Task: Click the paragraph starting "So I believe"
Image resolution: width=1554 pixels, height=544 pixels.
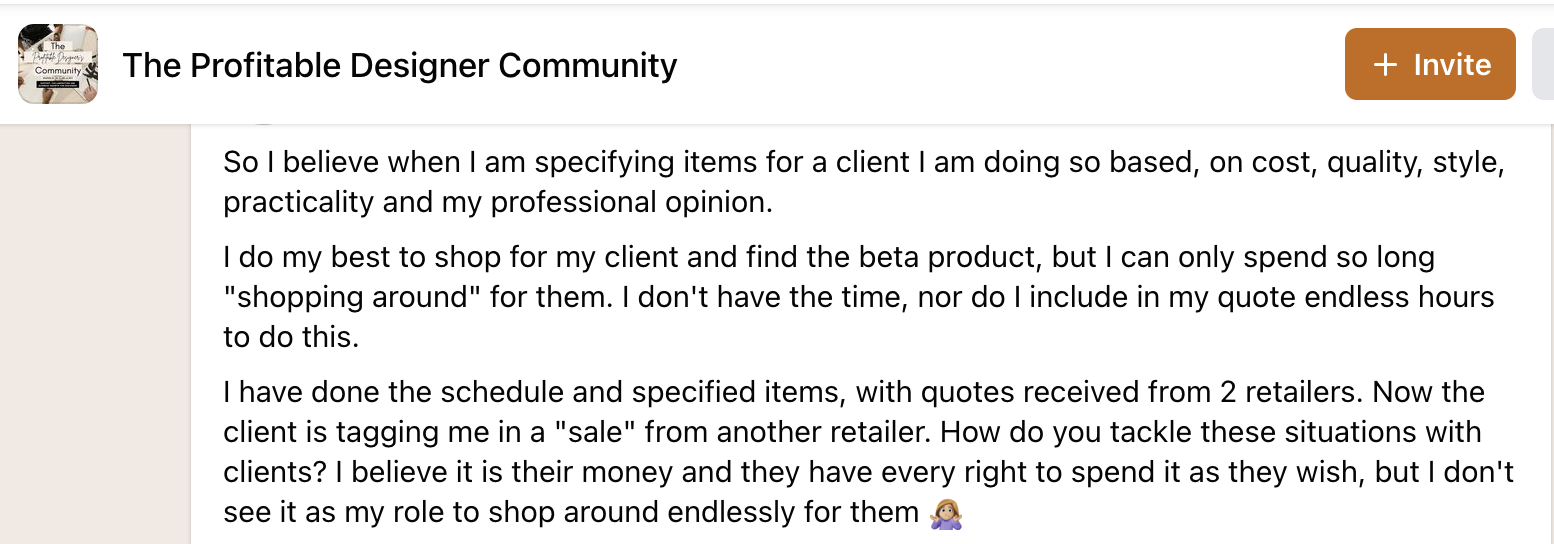Action: 864,181
